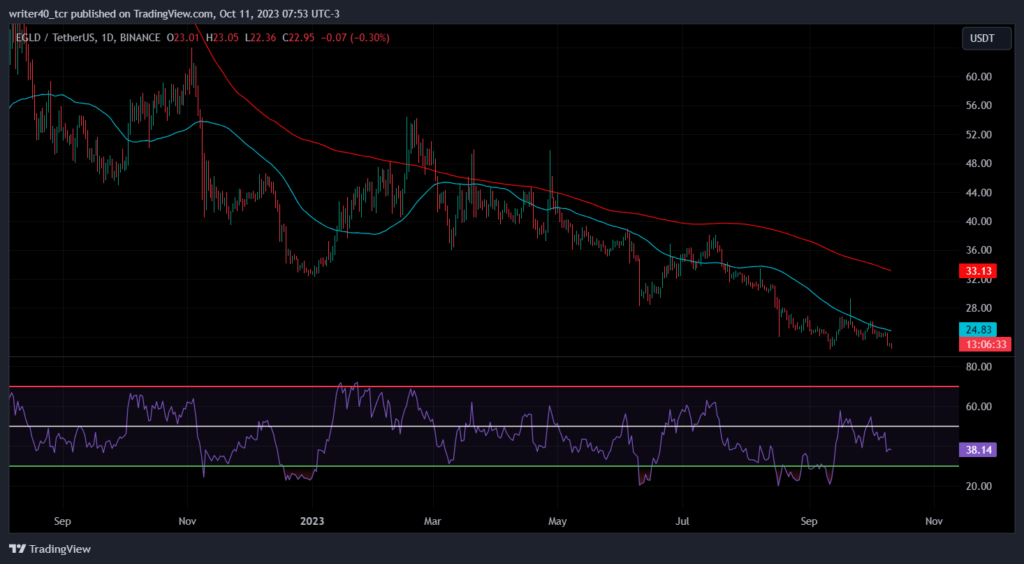The height and width of the screenshot is (564, 1024).
Task: Click the 44.00 price axis label
Action: click(x=978, y=193)
